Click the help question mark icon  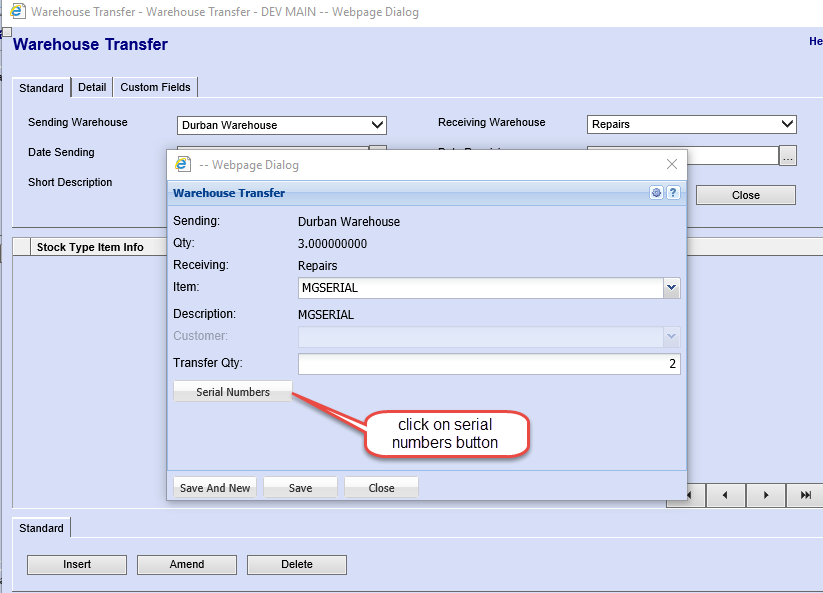673,193
